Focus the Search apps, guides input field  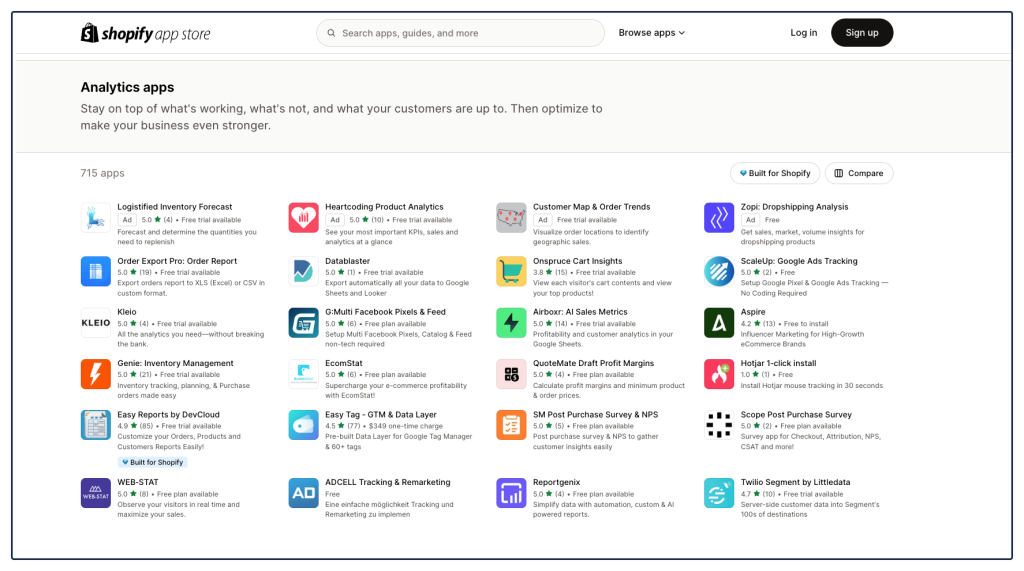[460, 33]
